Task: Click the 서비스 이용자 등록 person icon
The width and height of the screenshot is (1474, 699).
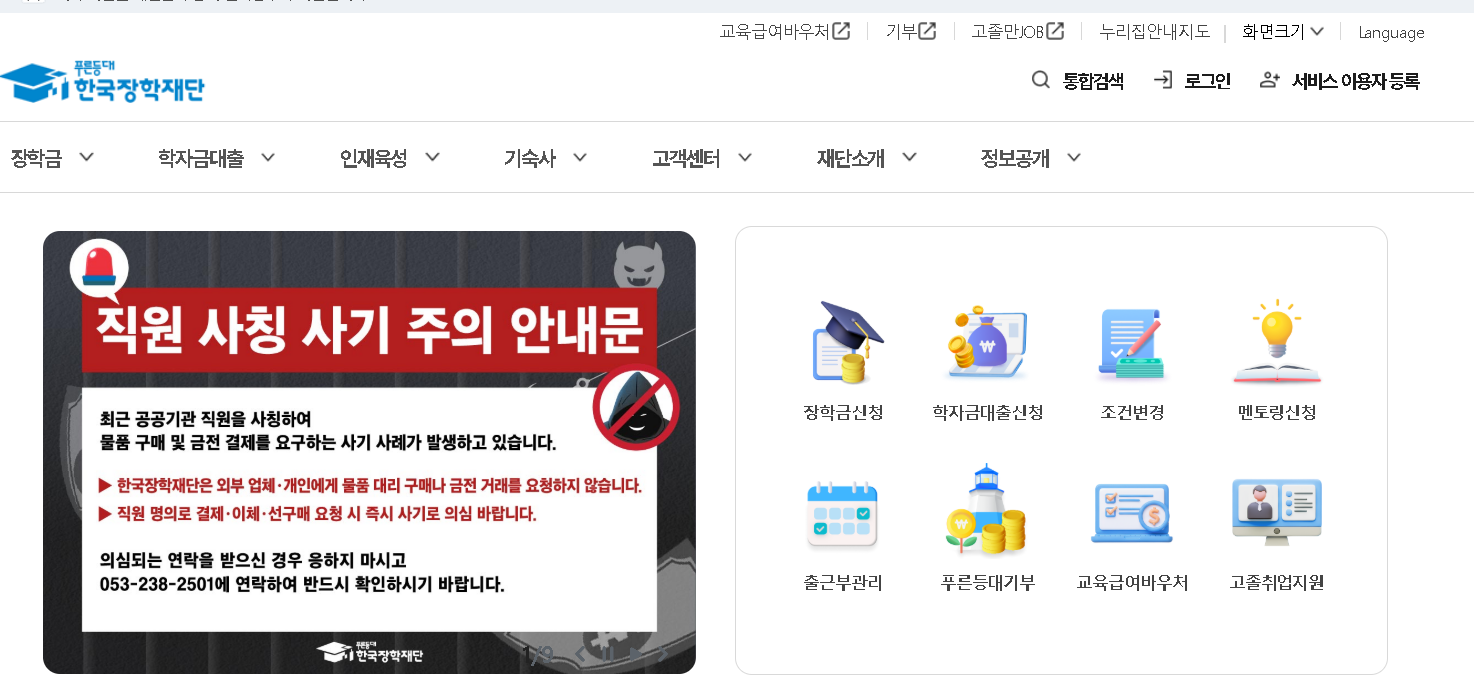Action: click(1270, 80)
